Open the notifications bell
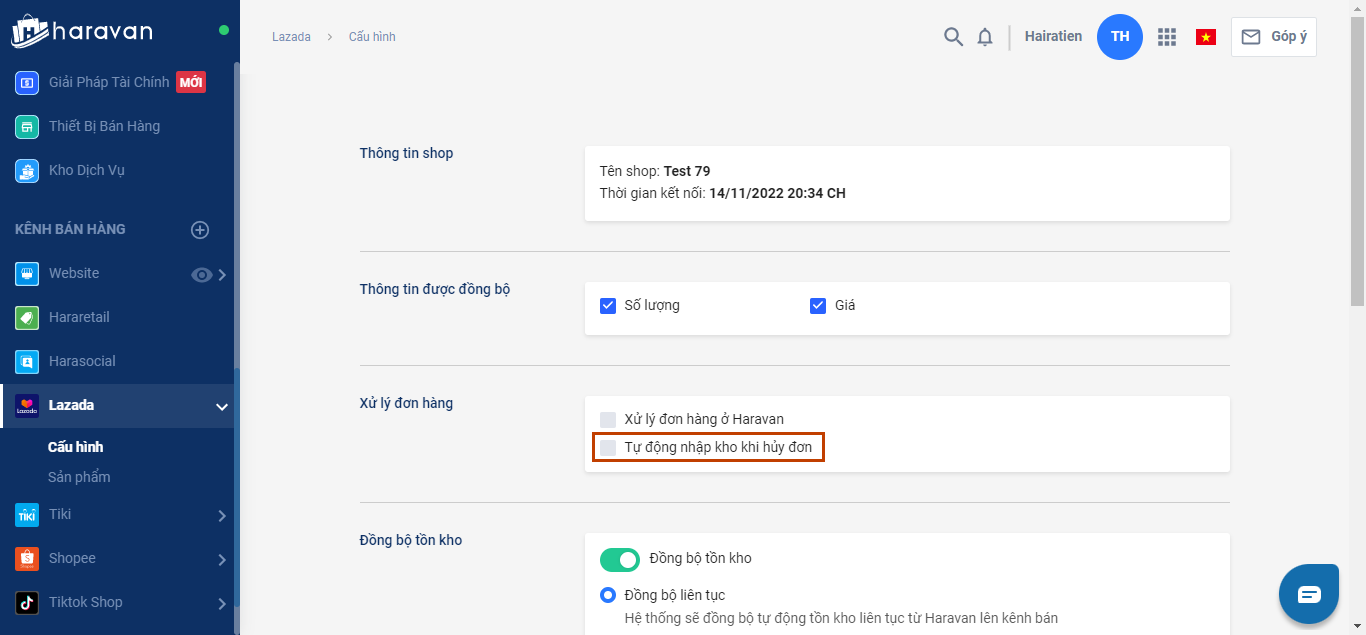The height and width of the screenshot is (635, 1366). [x=985, y=37]
